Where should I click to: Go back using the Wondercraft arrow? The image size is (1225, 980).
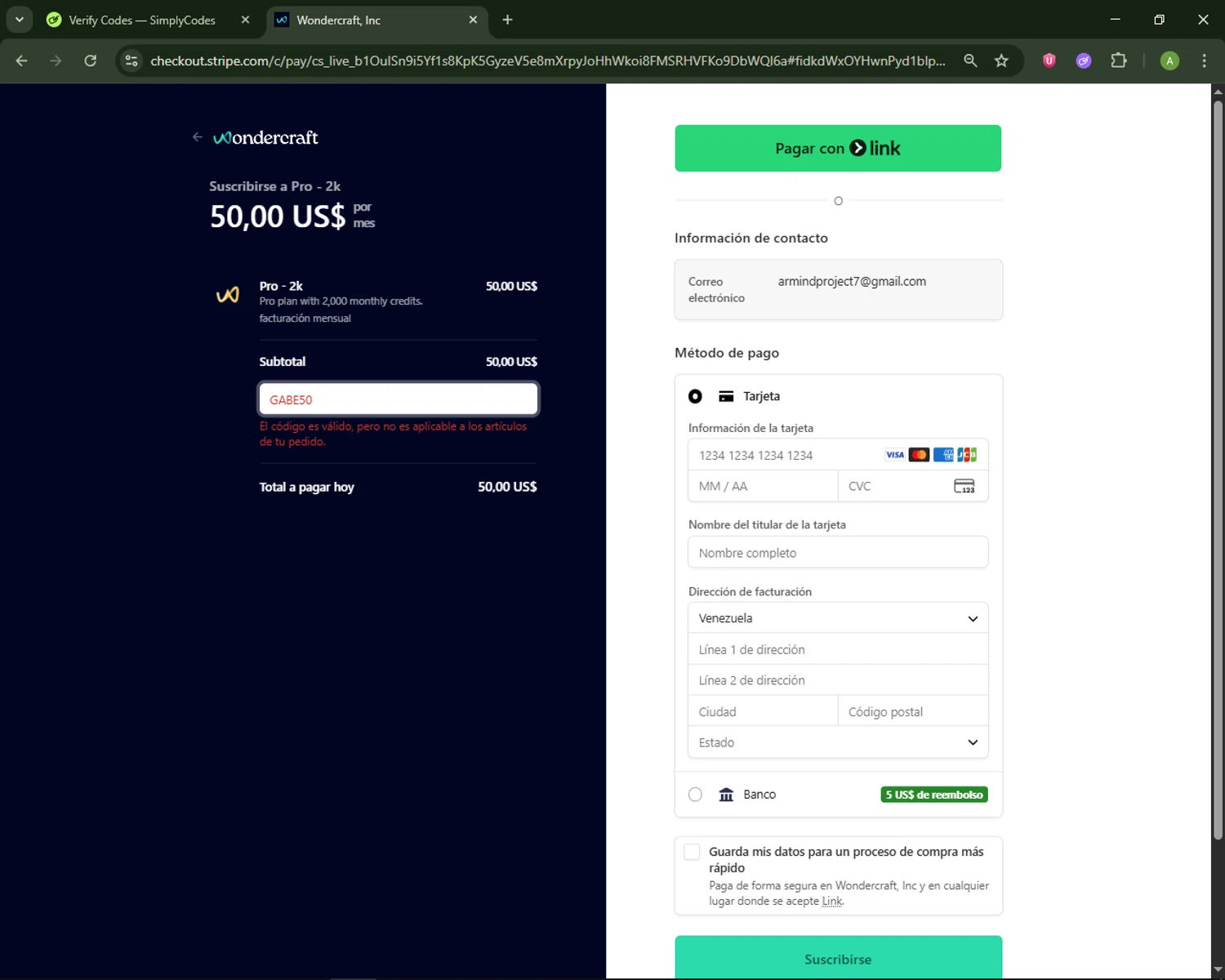[197, 137]
